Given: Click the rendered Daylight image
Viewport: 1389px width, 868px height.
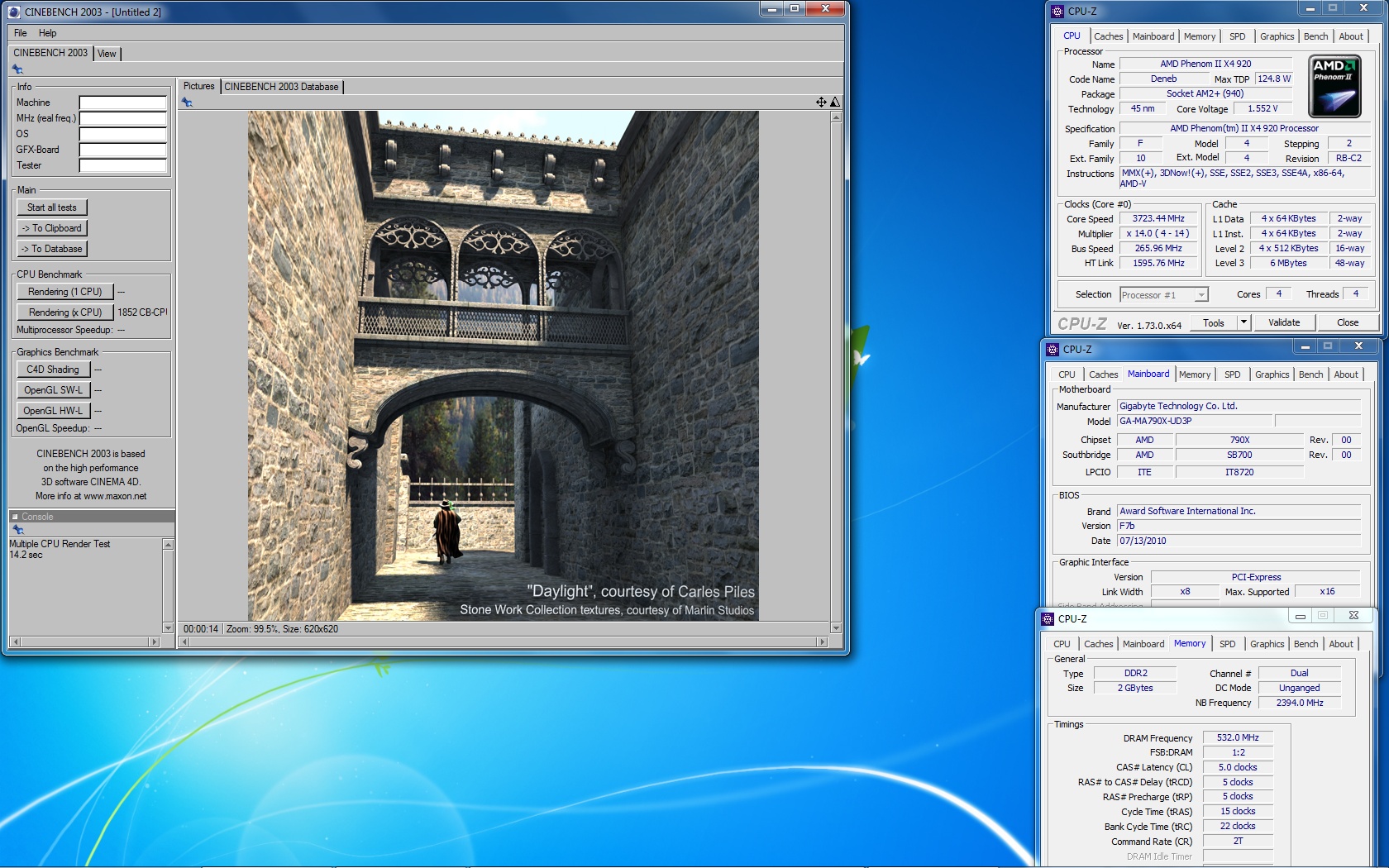Looking at the screenshot, I should point(503,366).
